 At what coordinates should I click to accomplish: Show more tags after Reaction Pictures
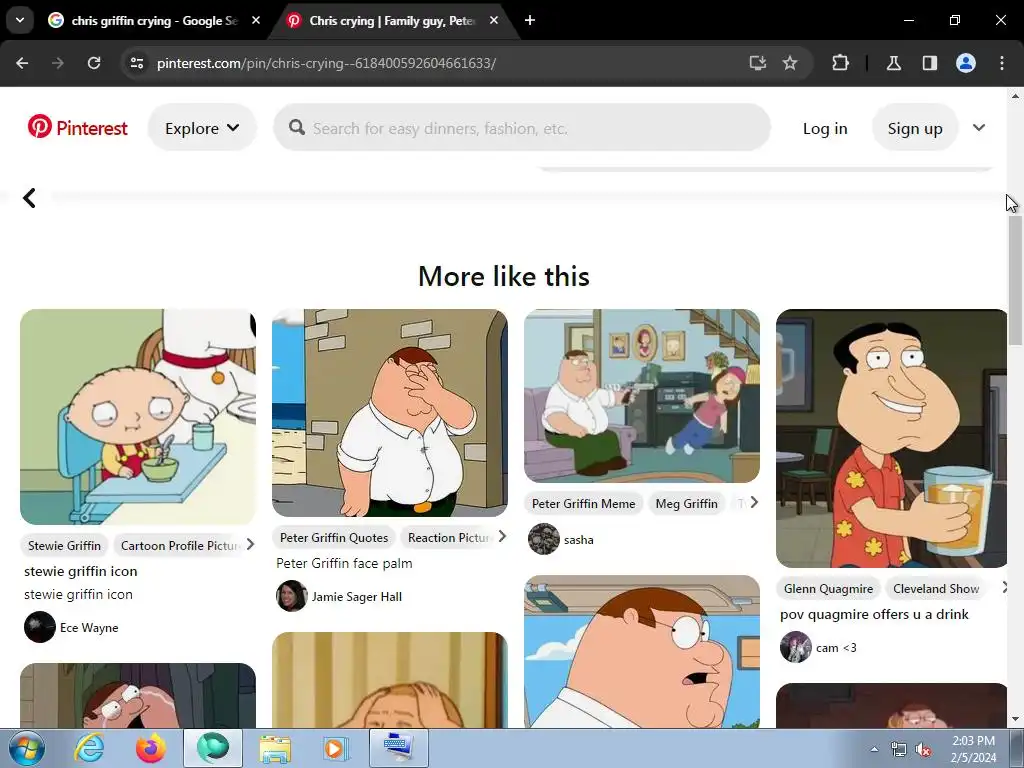coord(502,536)
